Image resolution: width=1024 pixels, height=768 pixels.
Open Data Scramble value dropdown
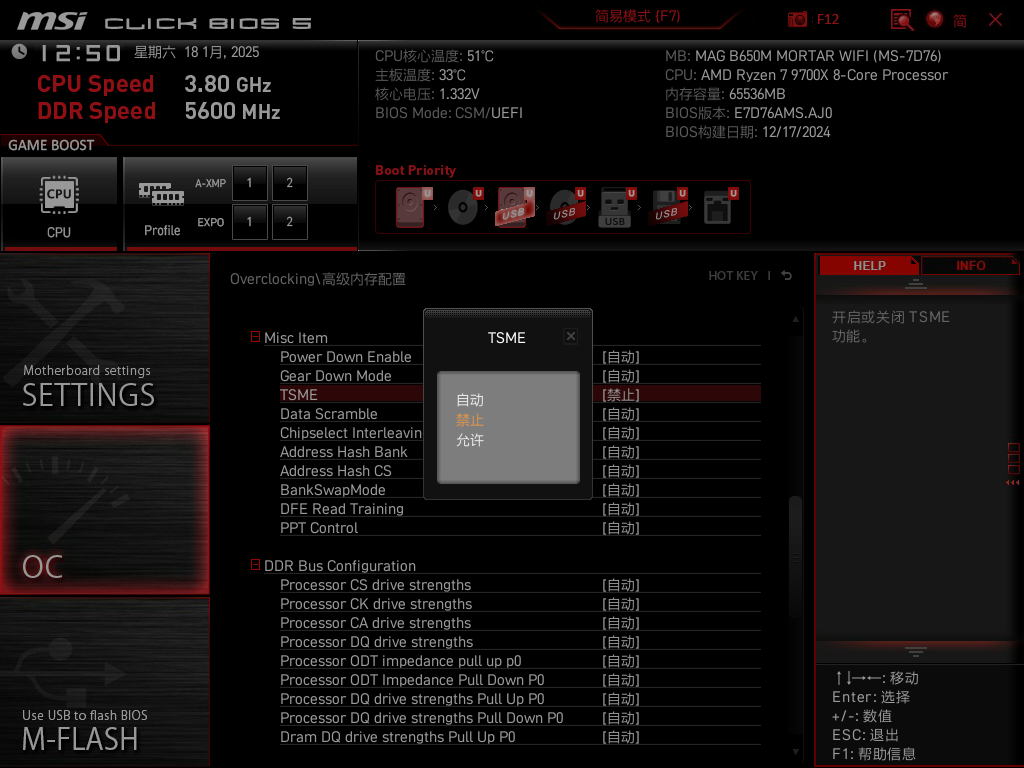[x=620, y=414]
